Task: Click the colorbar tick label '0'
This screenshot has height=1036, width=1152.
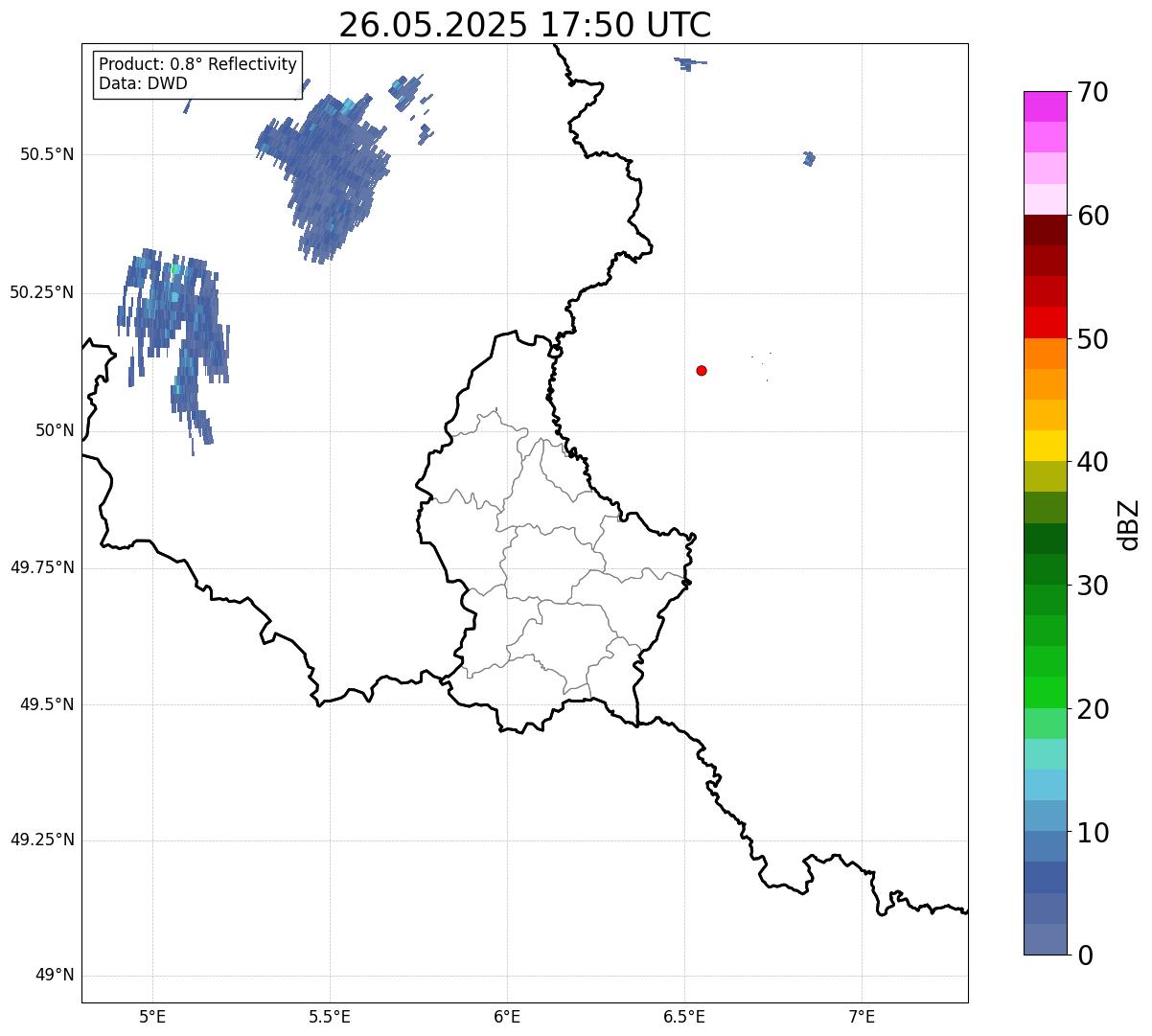Action: [x=1086, y=955]
